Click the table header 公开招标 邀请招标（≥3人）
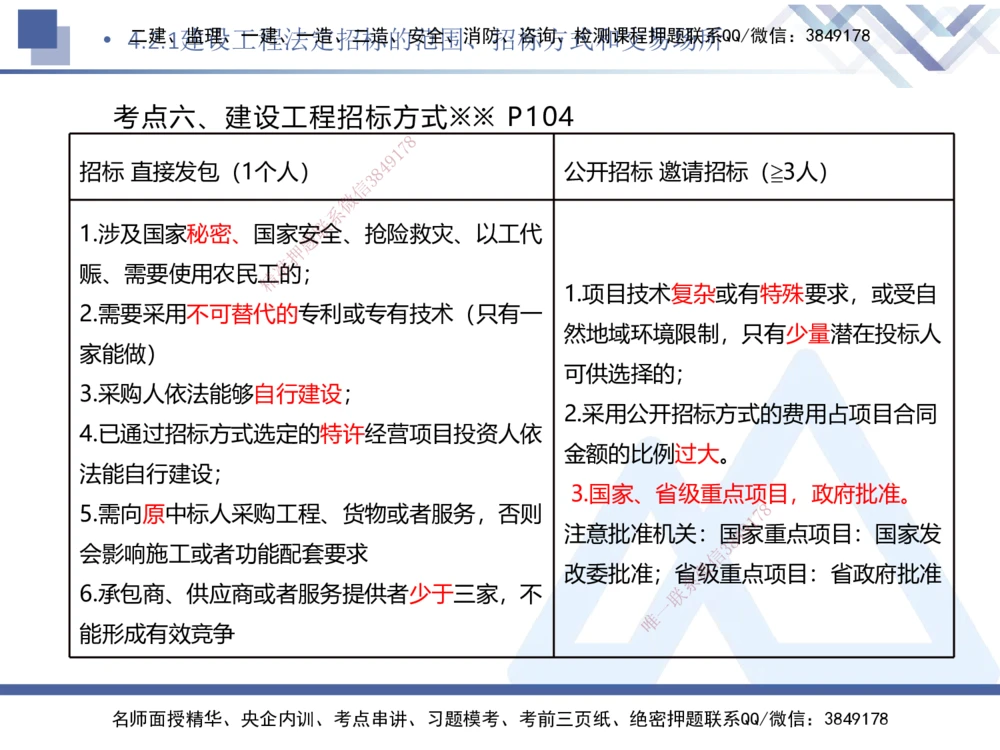This screenshot has width=1000, height=750. point(697,170)
